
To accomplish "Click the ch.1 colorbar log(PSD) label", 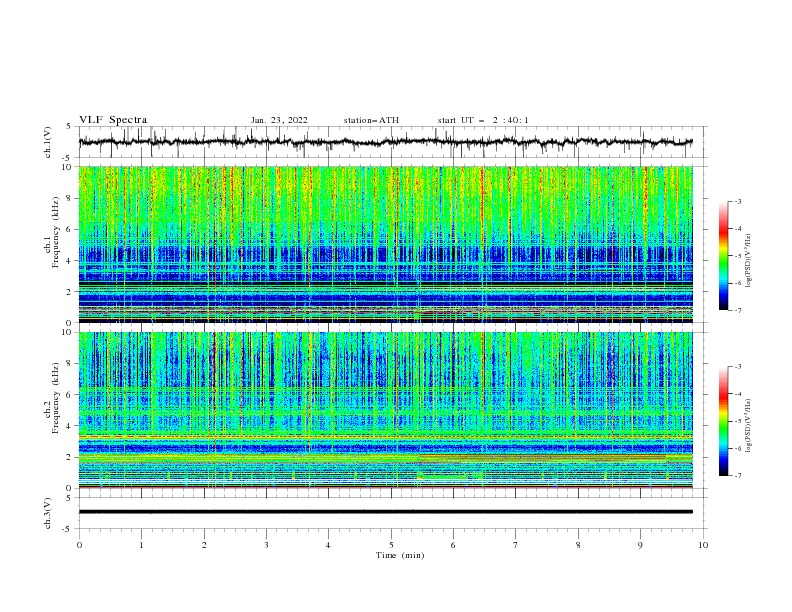I will click(x=749, y=261).
